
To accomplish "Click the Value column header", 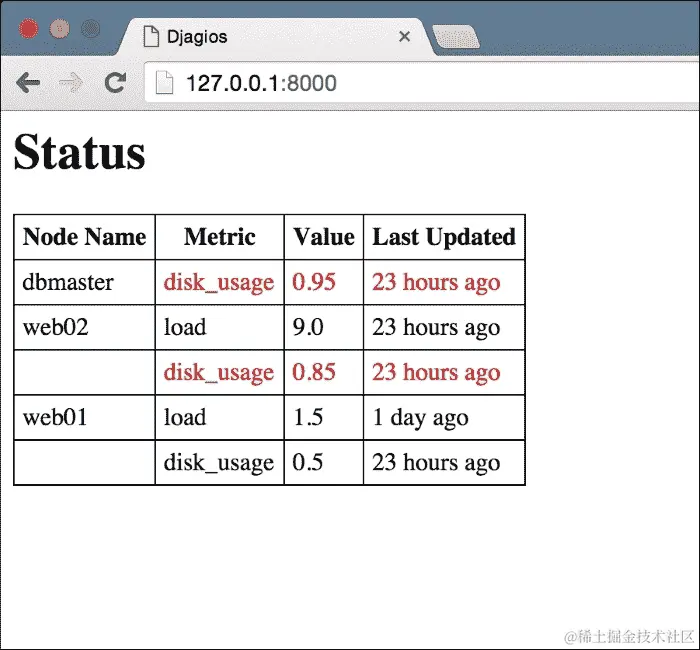I will [324, 237].
